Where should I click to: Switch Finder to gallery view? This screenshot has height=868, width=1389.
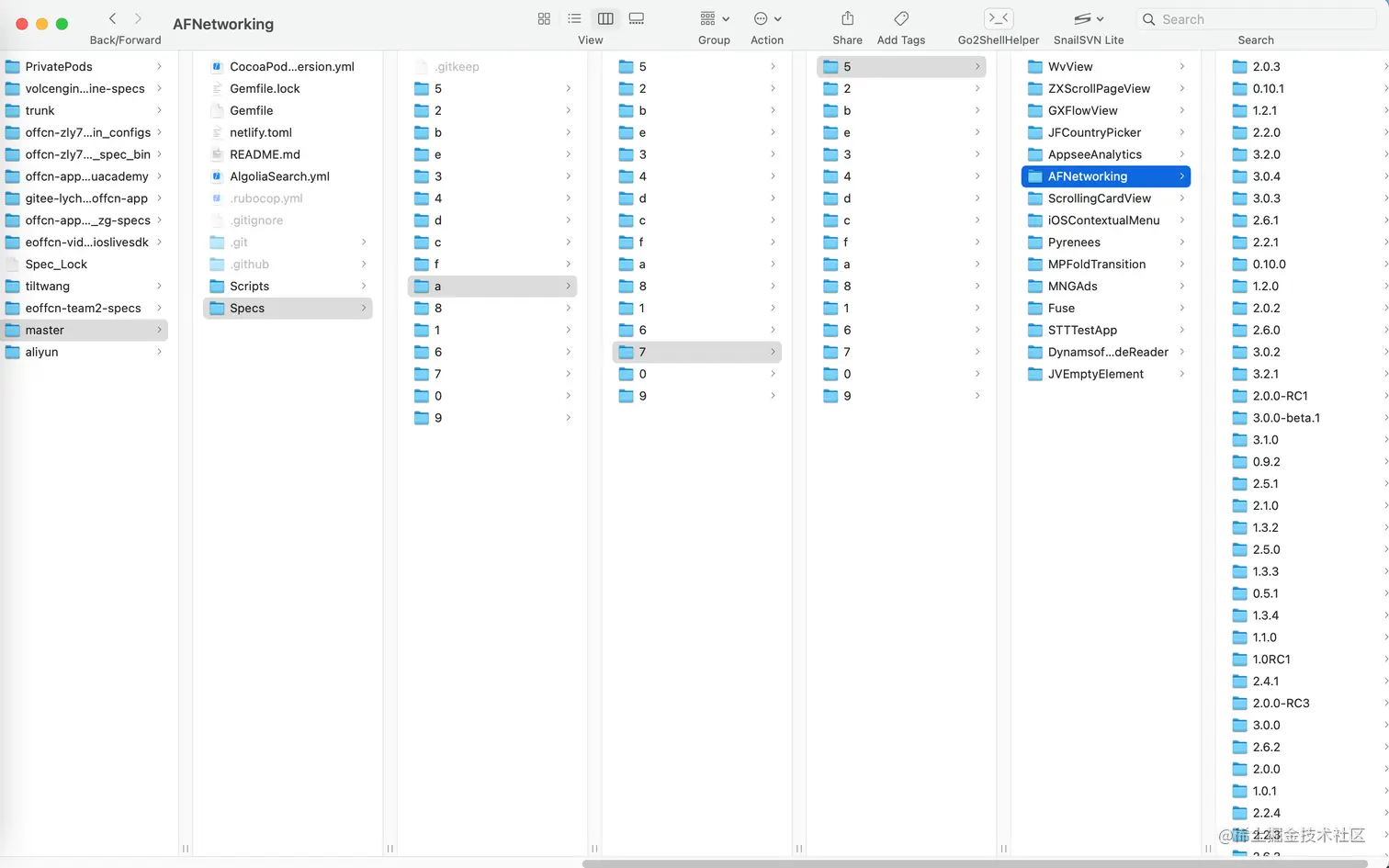pyautogui.click(x=637, y=18)
